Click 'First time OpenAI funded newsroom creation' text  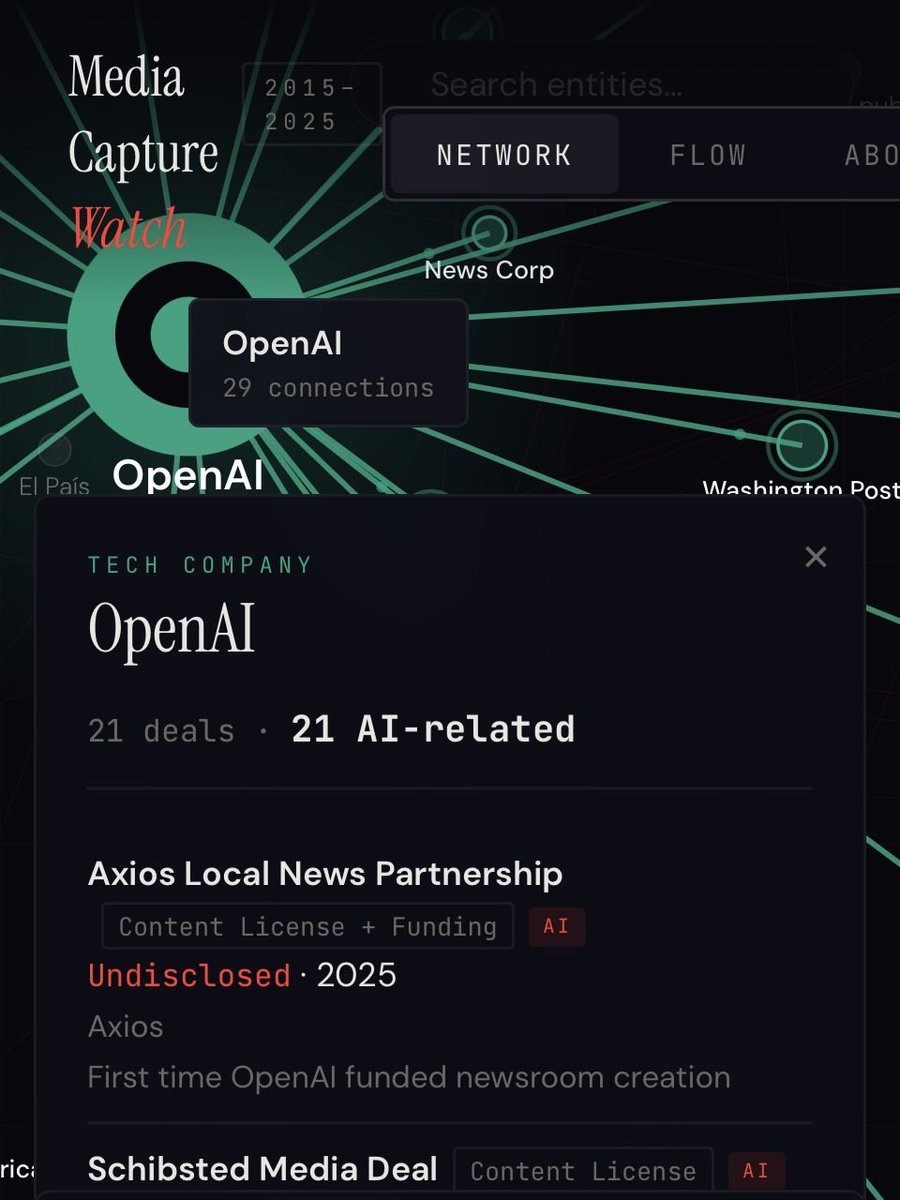409,1078
